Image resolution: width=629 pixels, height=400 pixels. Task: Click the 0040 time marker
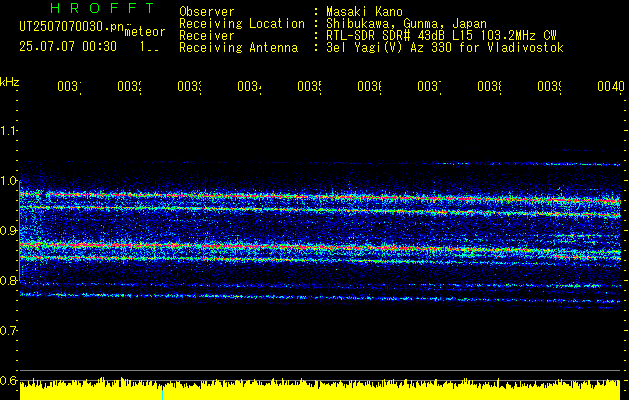(x=611, y=86)
